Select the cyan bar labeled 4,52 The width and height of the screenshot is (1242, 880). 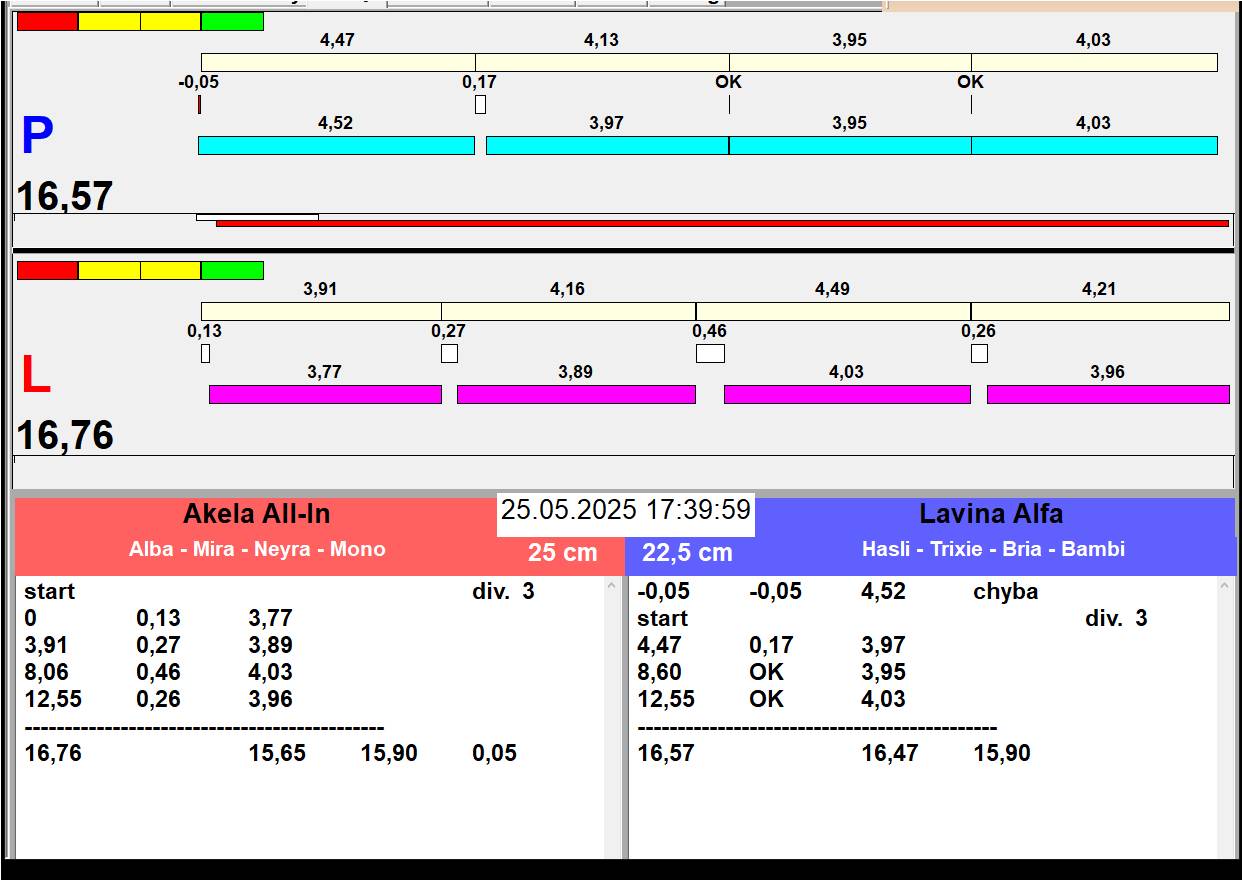pyautogui.click(x=336, y=146)
